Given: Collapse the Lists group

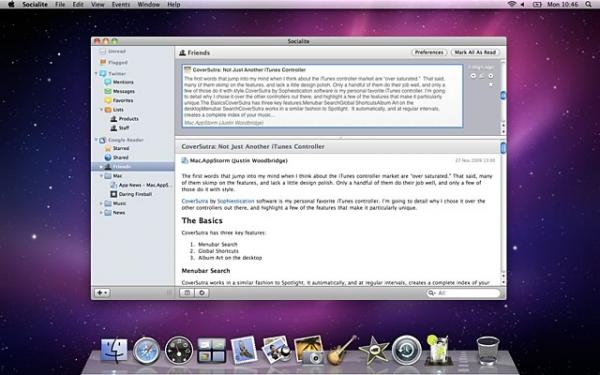Looking at the screenshot, I should tap(101, 109).
